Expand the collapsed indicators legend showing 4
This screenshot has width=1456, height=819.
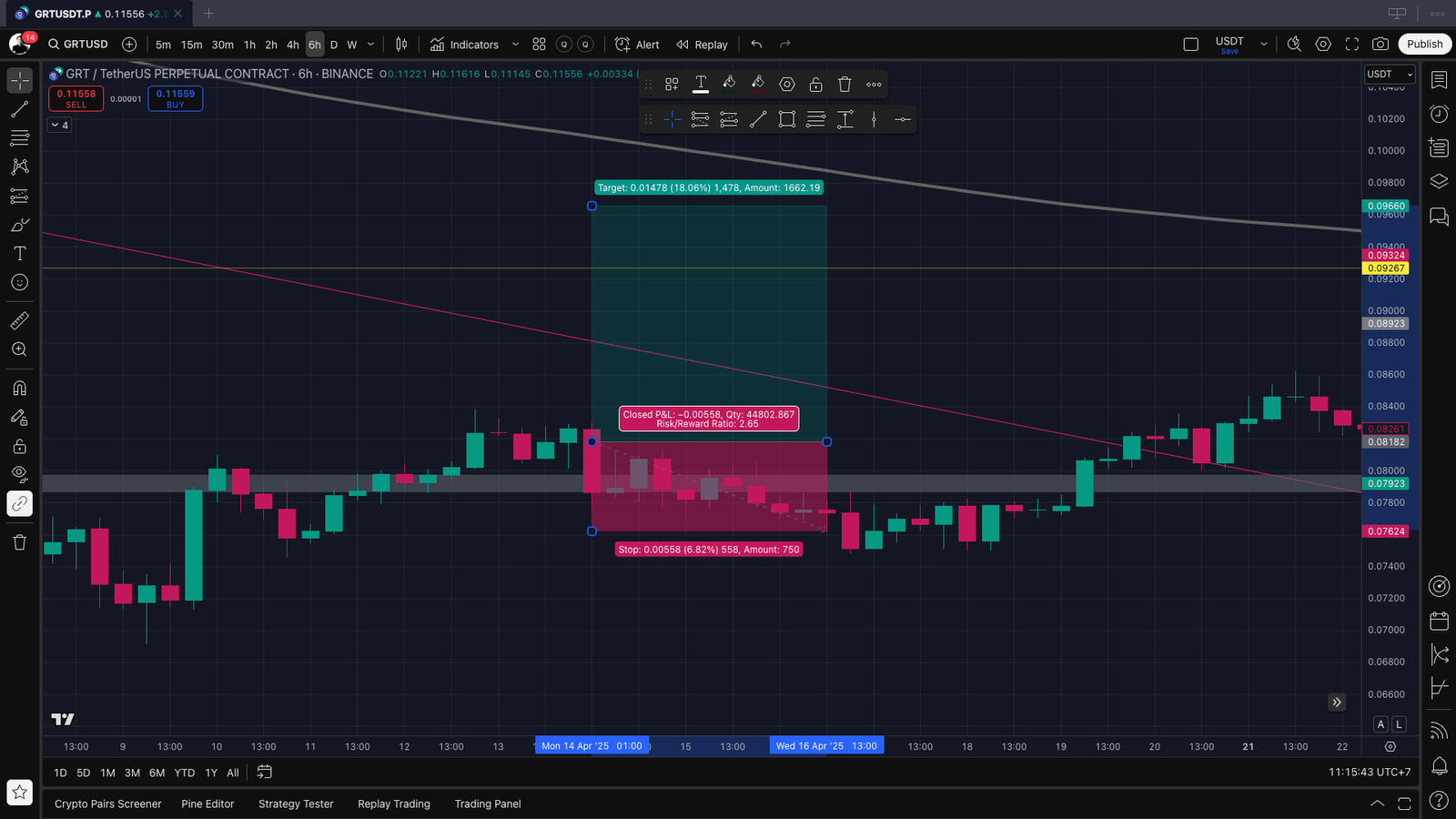[x=59, y=126]
